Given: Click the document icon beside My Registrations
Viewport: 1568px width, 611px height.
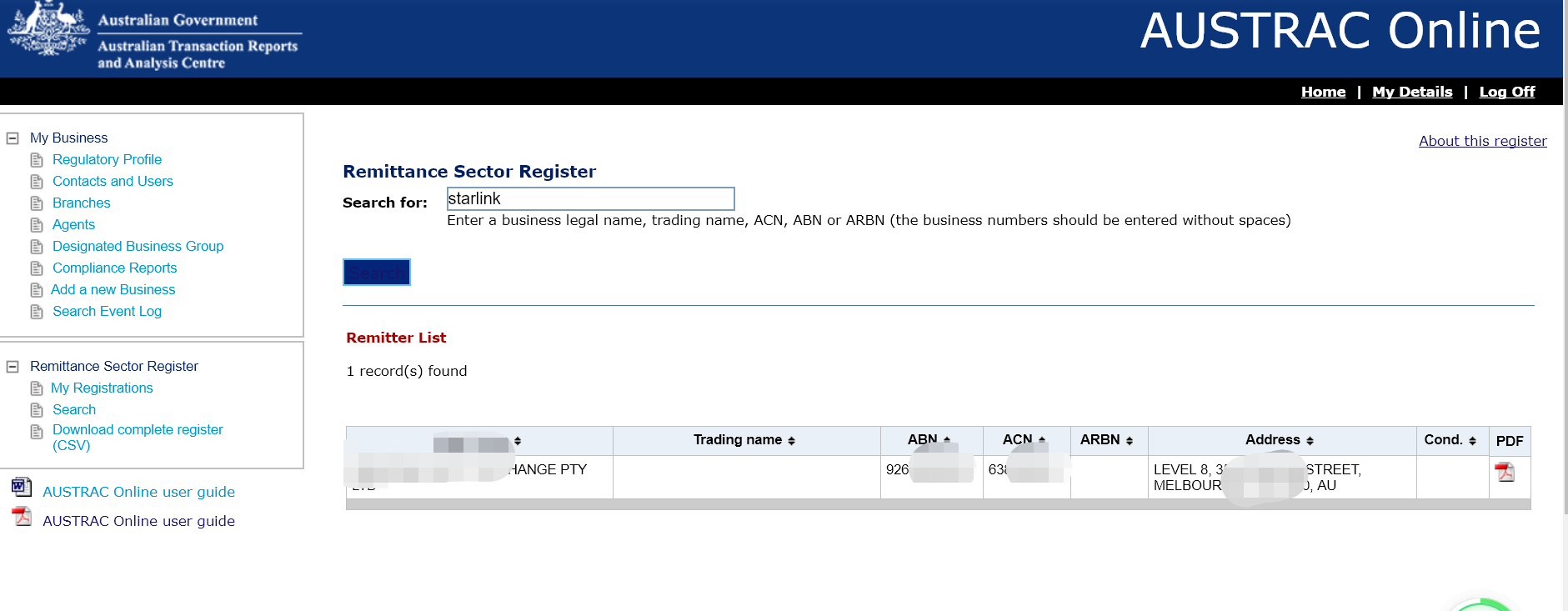Looking at the screenshot, I should (37, 388).
